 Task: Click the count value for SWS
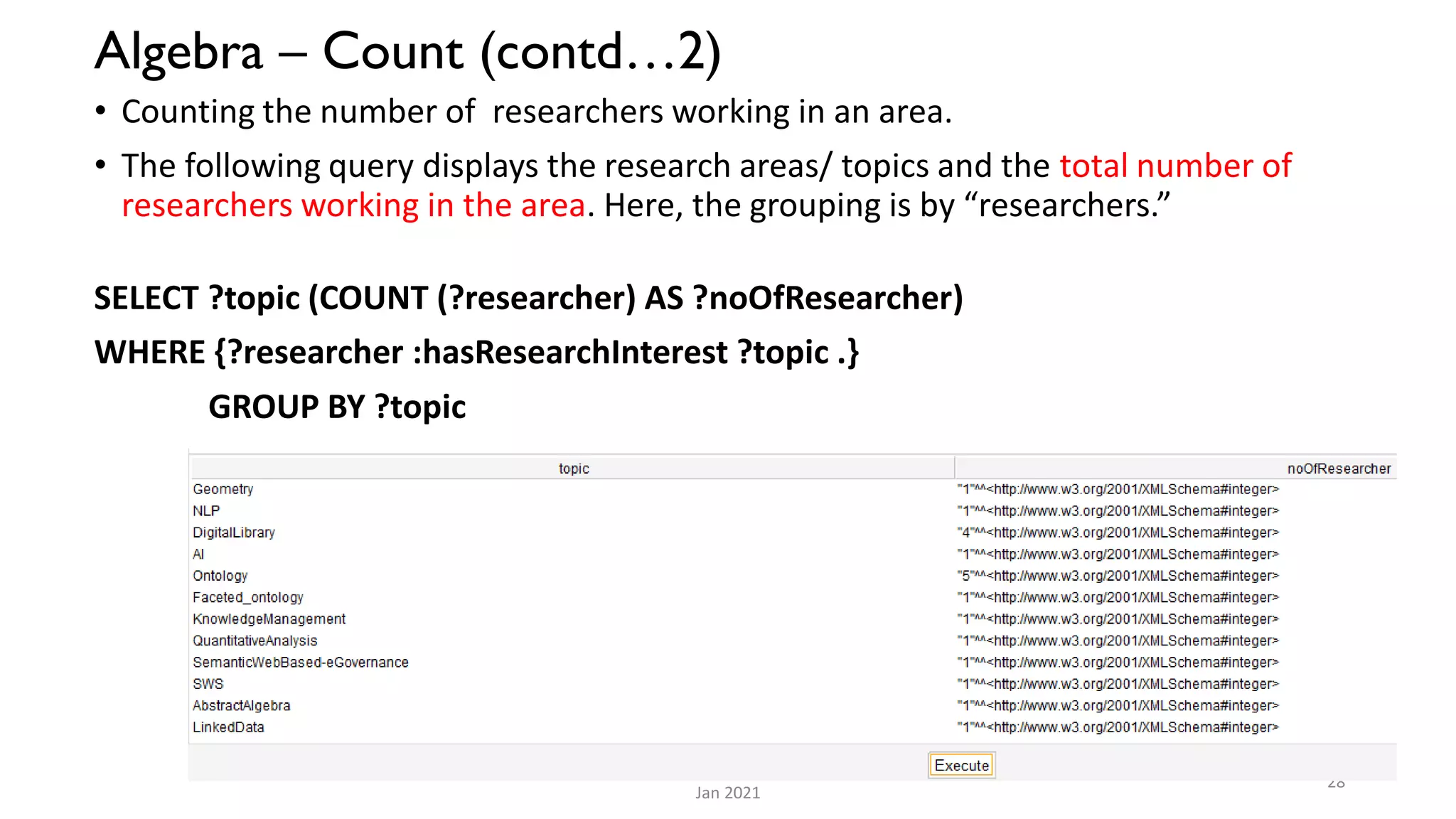pyautogui.click(x=1118, y=684)
